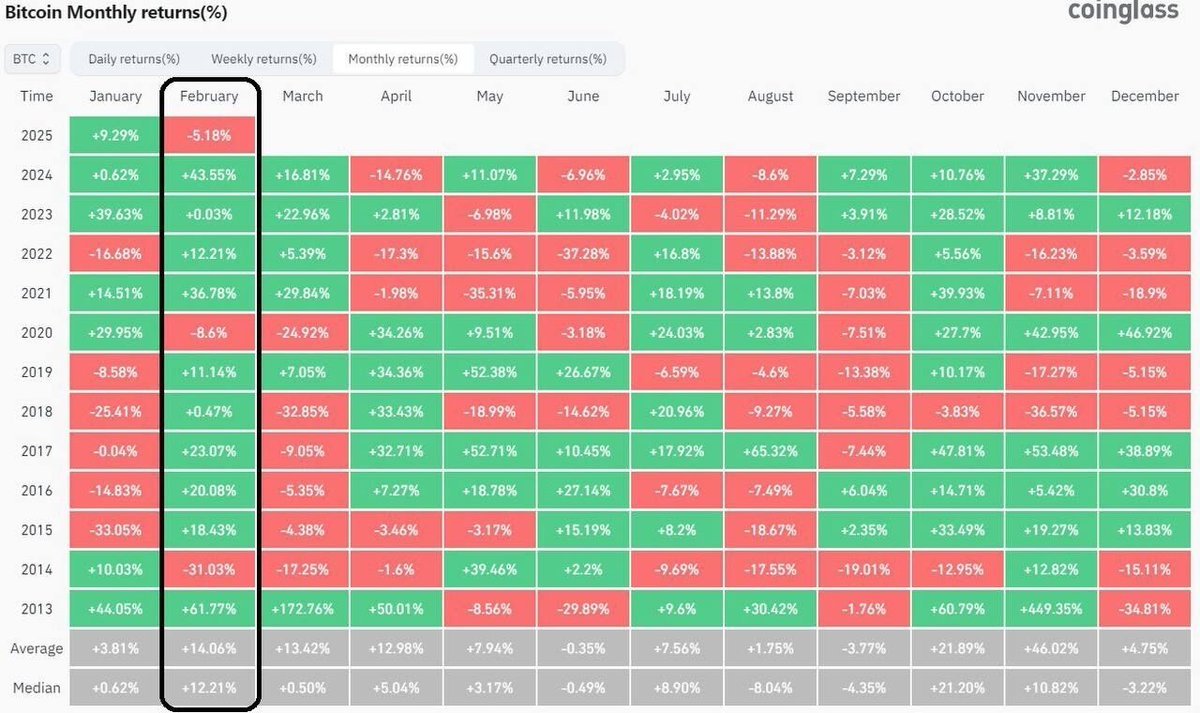1200x713 pixels.
Task: Select the -37.28% June 2022 cell
Action: 583,253
